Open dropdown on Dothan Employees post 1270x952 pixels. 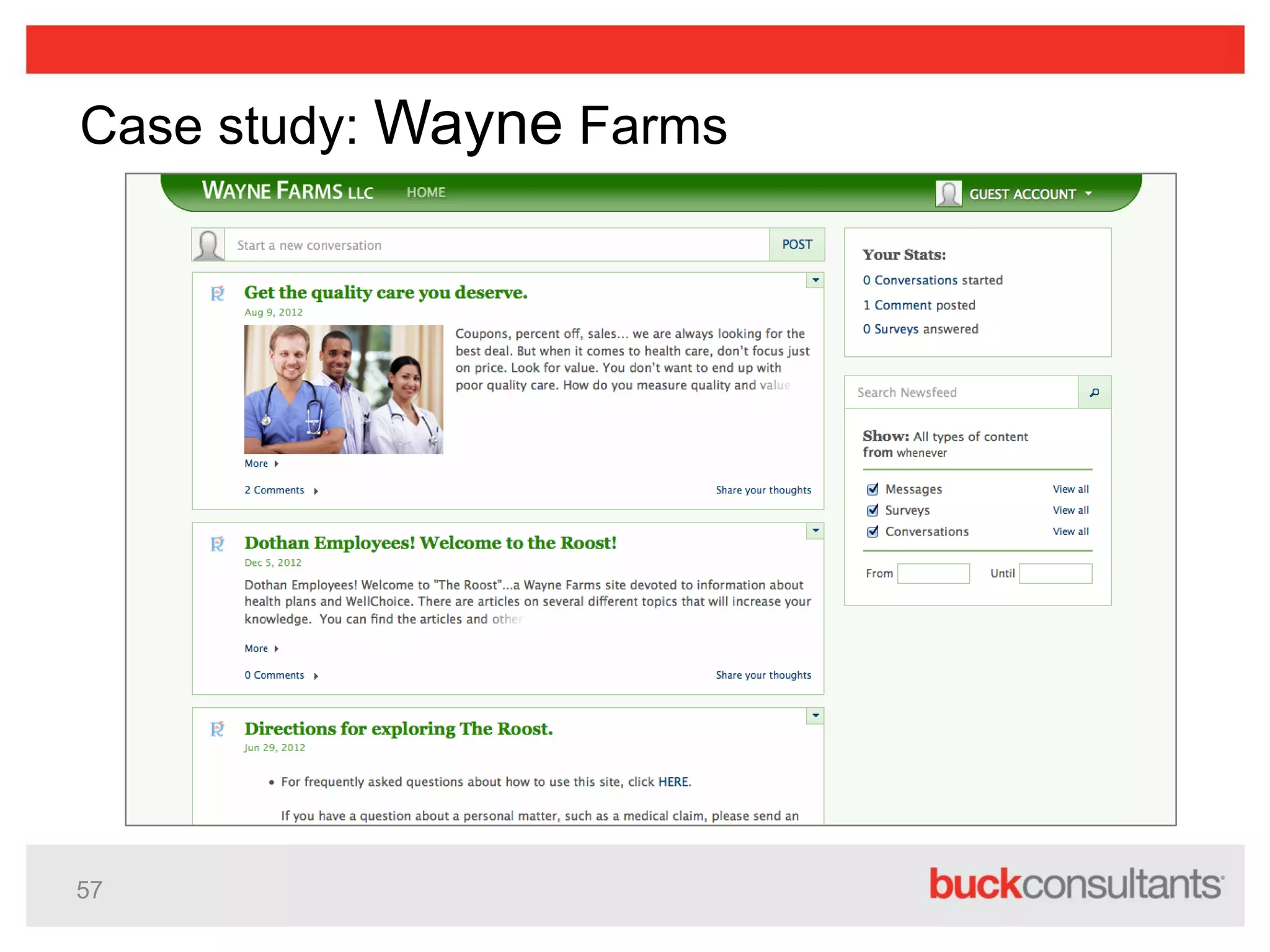[815, 531]
